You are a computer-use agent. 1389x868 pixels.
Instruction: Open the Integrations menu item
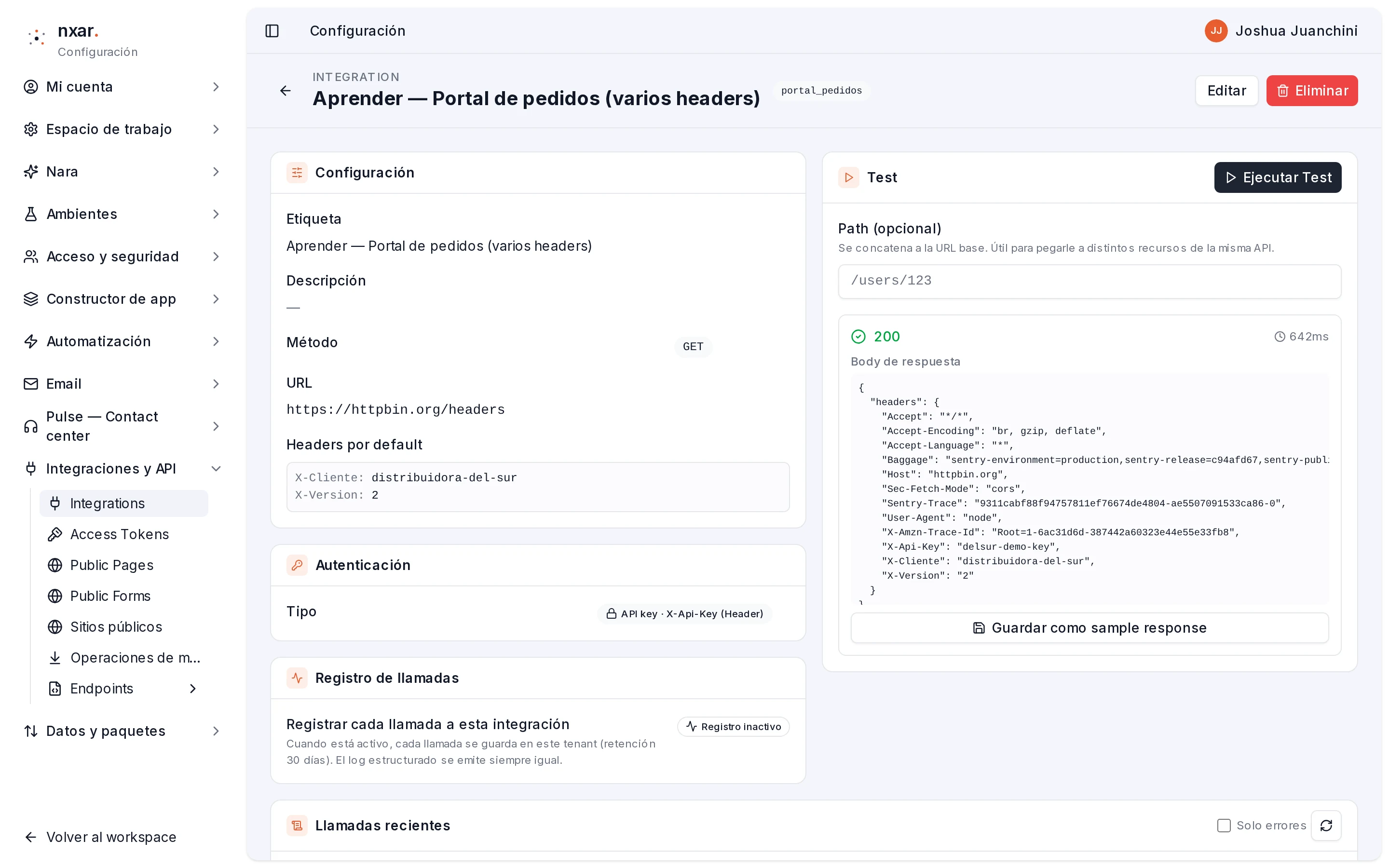(124, 503)
